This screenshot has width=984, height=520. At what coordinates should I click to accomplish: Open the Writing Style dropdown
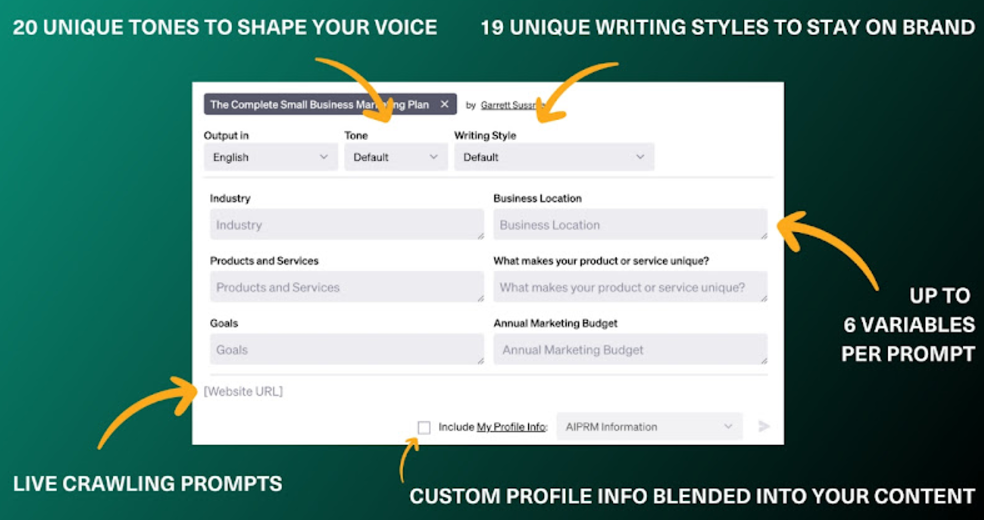[x=554, y=157]
